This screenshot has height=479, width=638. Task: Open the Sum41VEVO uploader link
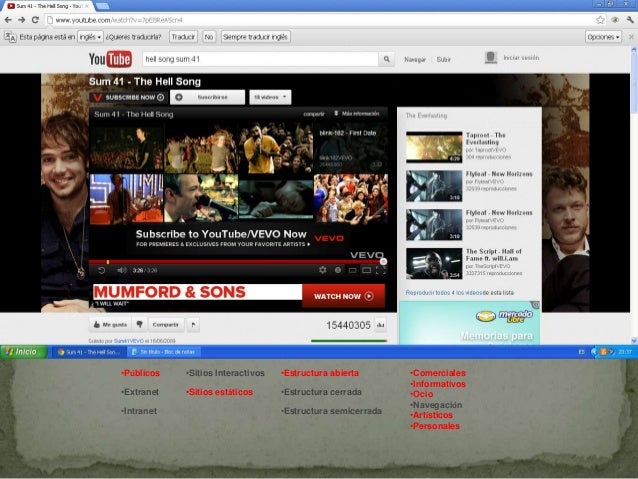(129, 341)
